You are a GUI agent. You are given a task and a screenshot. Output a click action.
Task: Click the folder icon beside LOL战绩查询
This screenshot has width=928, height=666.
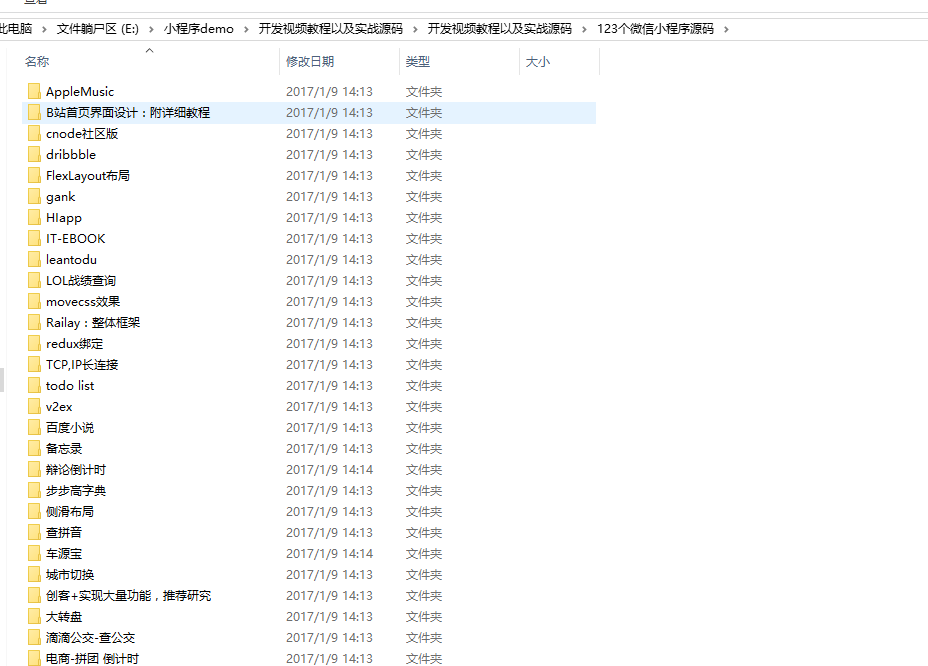pos(34,281)
